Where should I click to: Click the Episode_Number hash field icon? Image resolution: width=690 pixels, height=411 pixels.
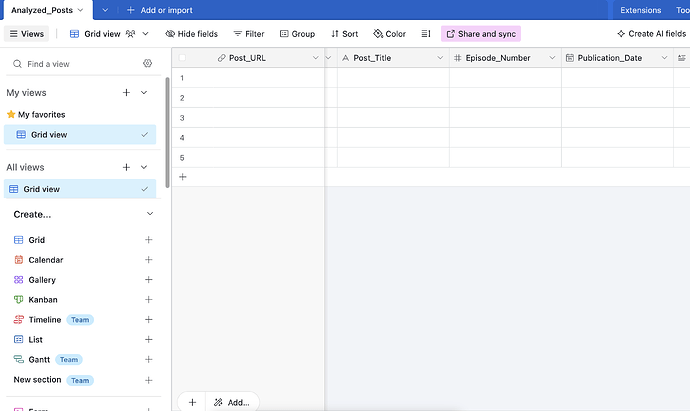(x=458, y=58)
